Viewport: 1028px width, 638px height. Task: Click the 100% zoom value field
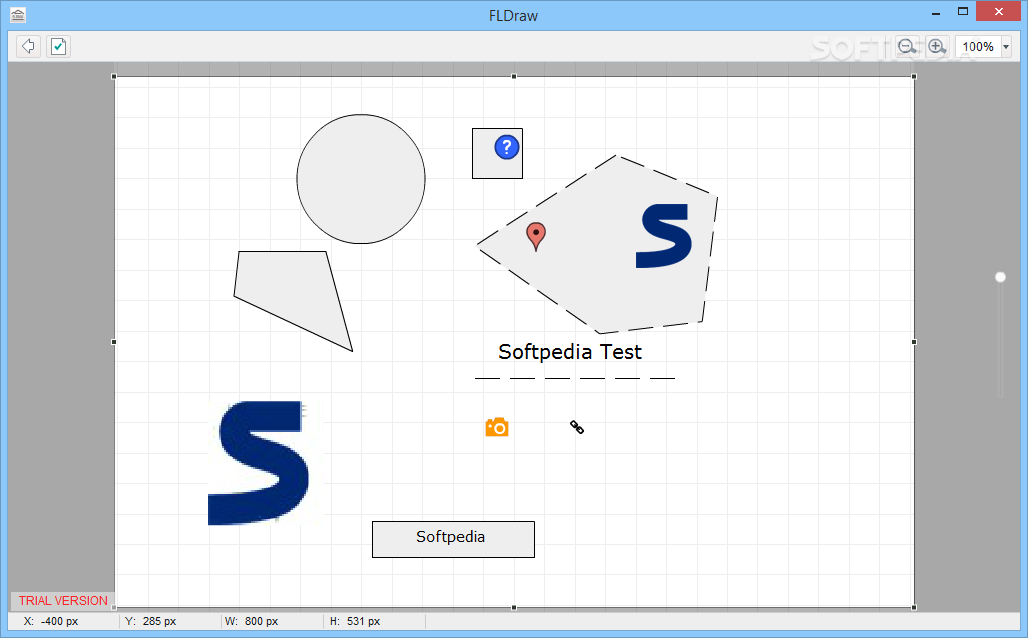point(978,47)
